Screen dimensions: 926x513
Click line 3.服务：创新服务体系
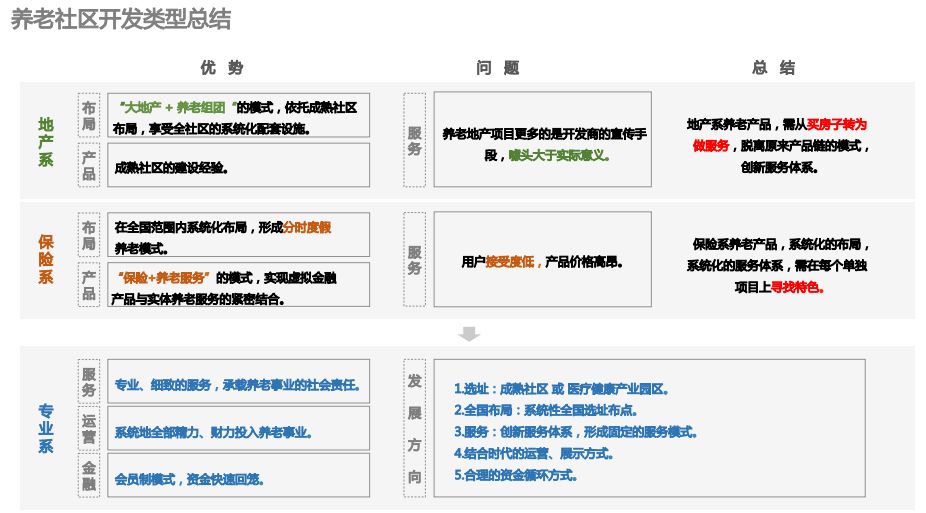point(576,432)
